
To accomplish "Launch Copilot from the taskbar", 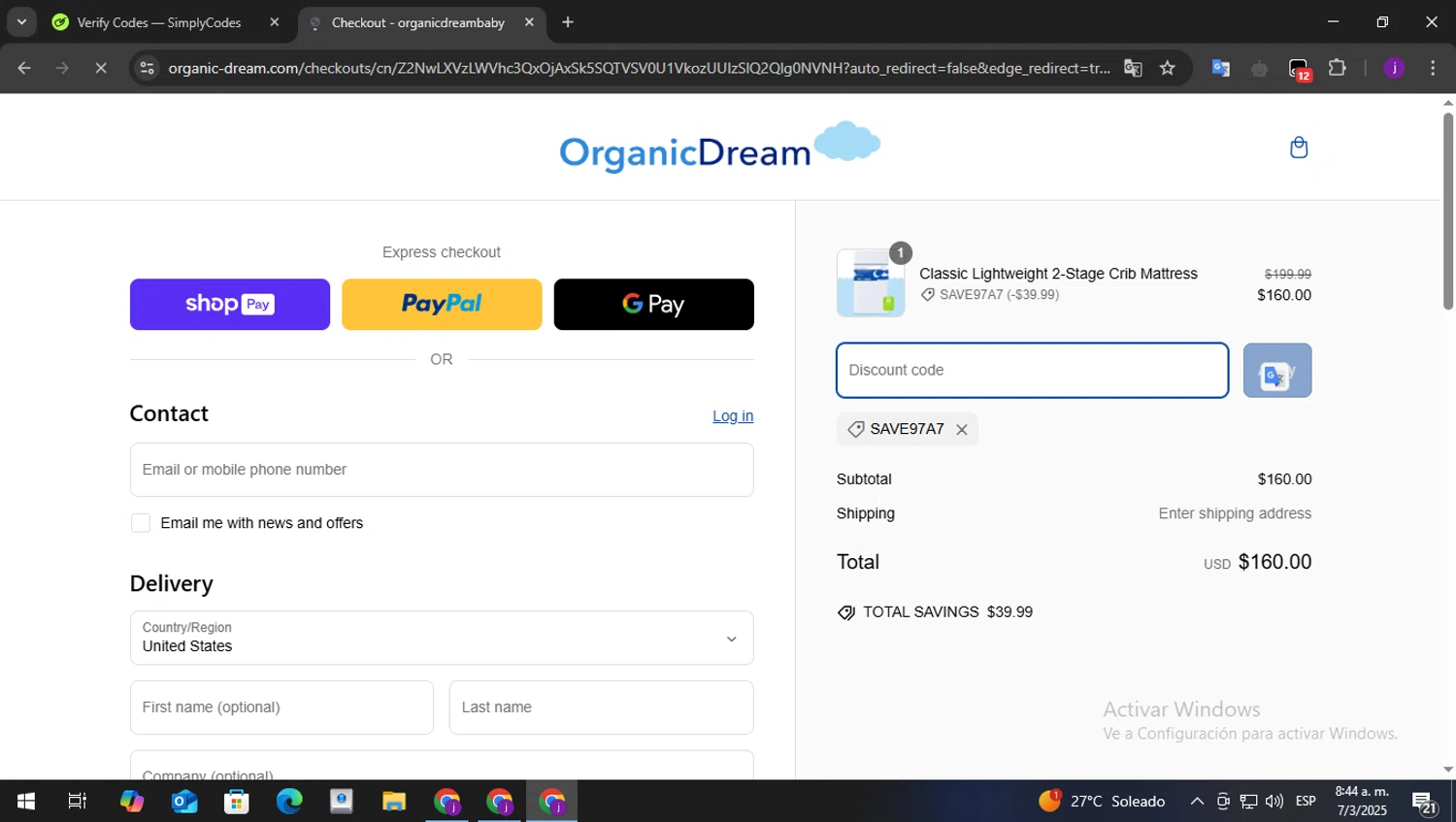I will (x=131, y=802).
